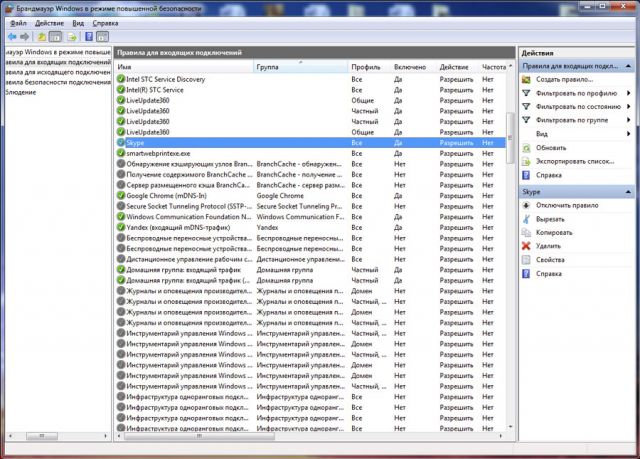Click the gray icon of Secure Socket Tunneling Protocol
Viewport: 640px width, 459px height.
tap(121, 206)
